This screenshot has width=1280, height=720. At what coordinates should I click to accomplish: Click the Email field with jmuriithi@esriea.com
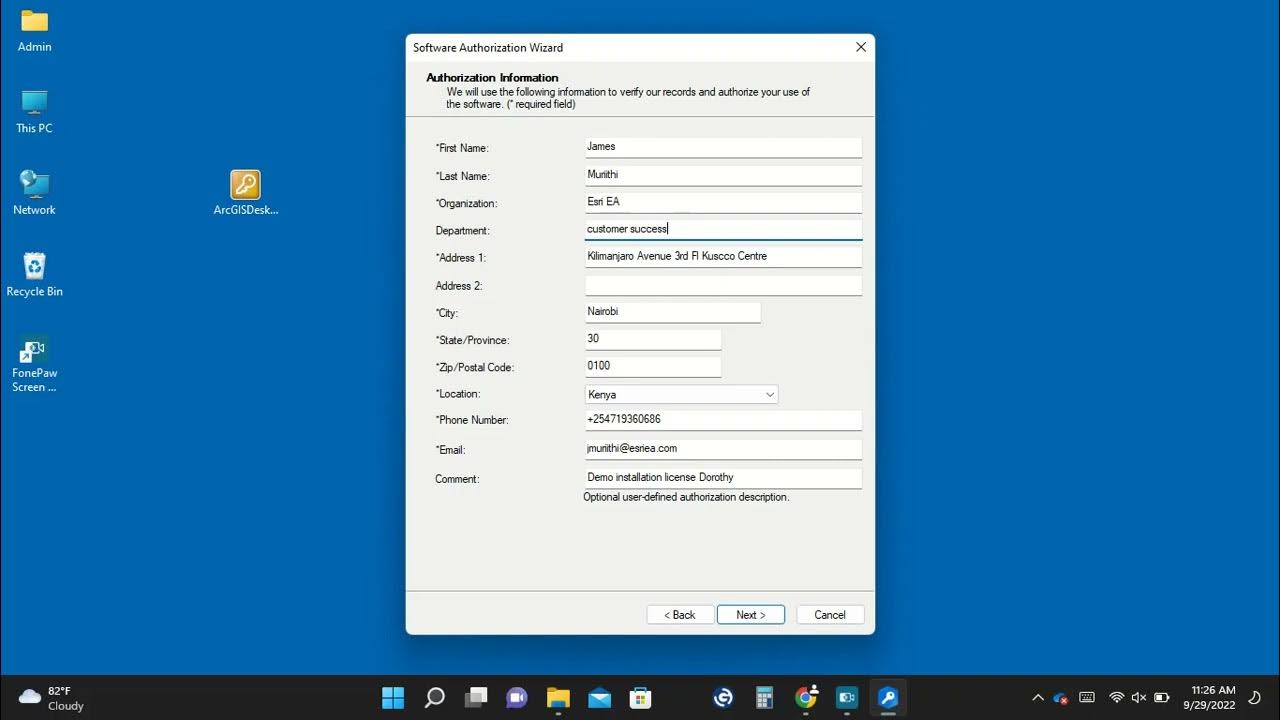click(x=723, y=449)
